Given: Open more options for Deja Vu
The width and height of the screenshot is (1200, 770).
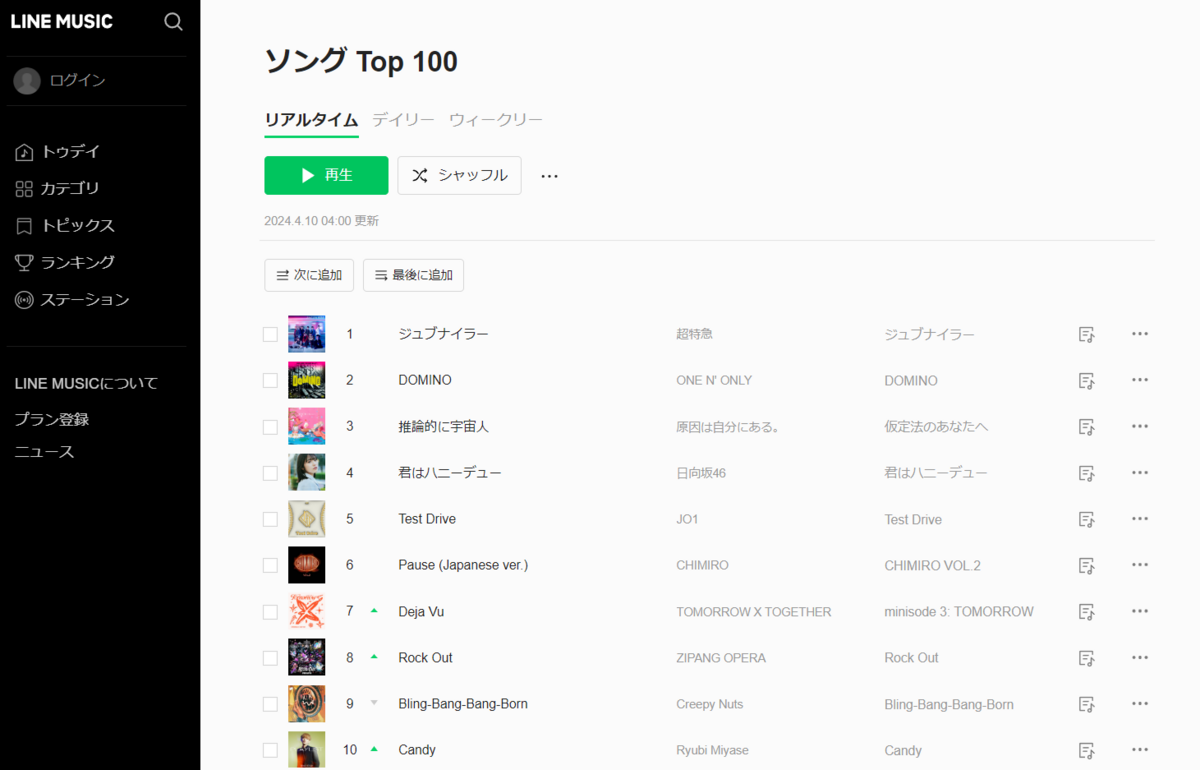Looking at the screenshot, I should 1139,611.
